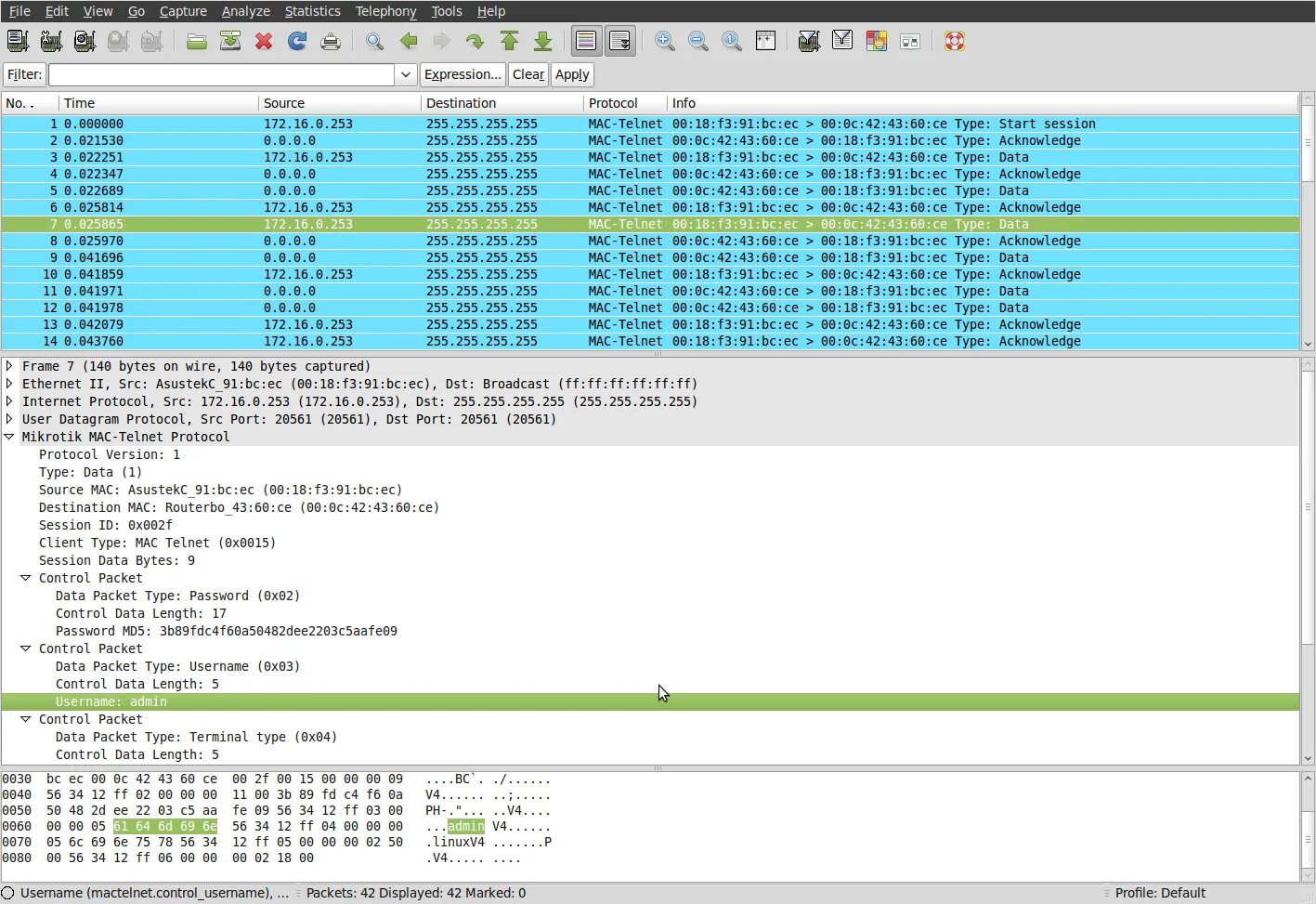Image resolution: width=1316 pixels, height=904 pixels.
Task: Expand User Datagram Protocol tree node
Action: click(x=9, y=419)
